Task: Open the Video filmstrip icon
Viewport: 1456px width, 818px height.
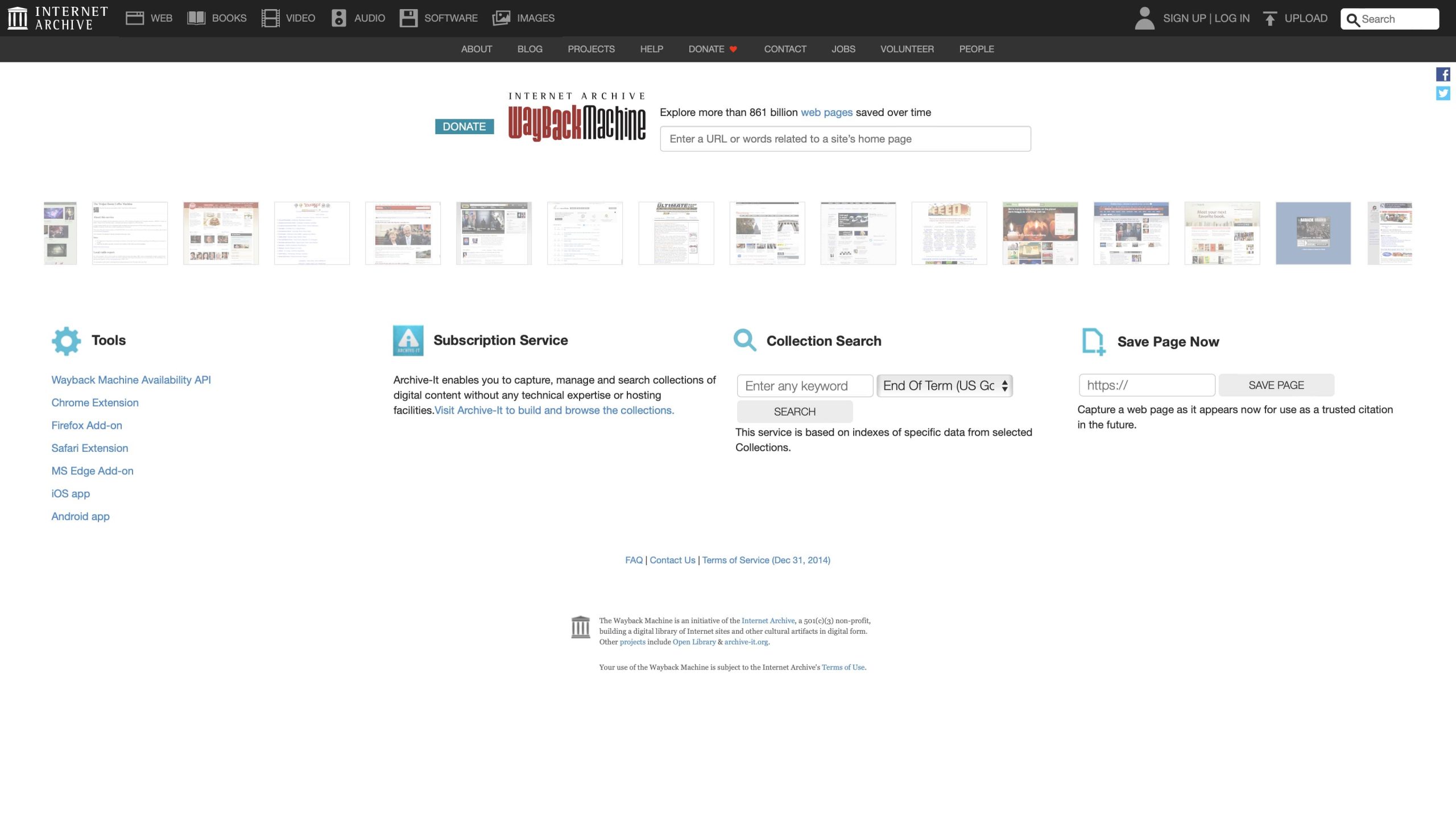Action: click(270, 18)
